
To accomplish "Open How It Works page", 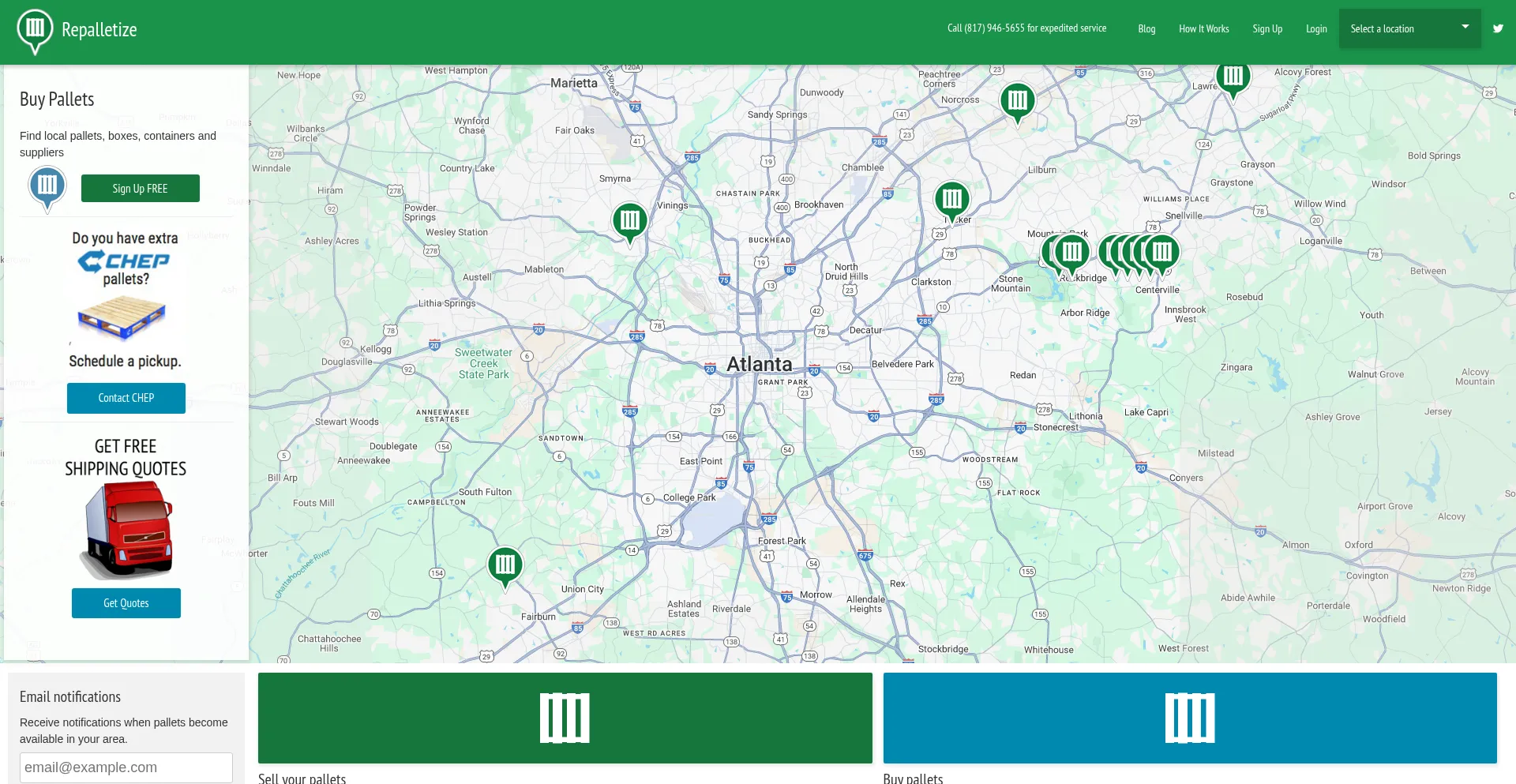I will [1203, 28].
